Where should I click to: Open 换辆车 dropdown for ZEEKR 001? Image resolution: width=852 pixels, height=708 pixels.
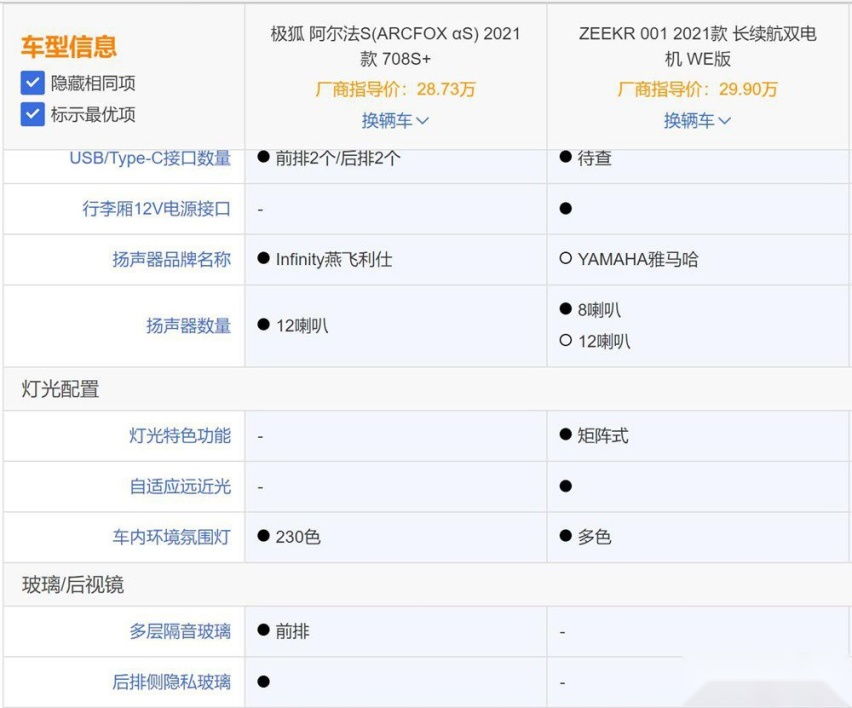coord(697,121)
